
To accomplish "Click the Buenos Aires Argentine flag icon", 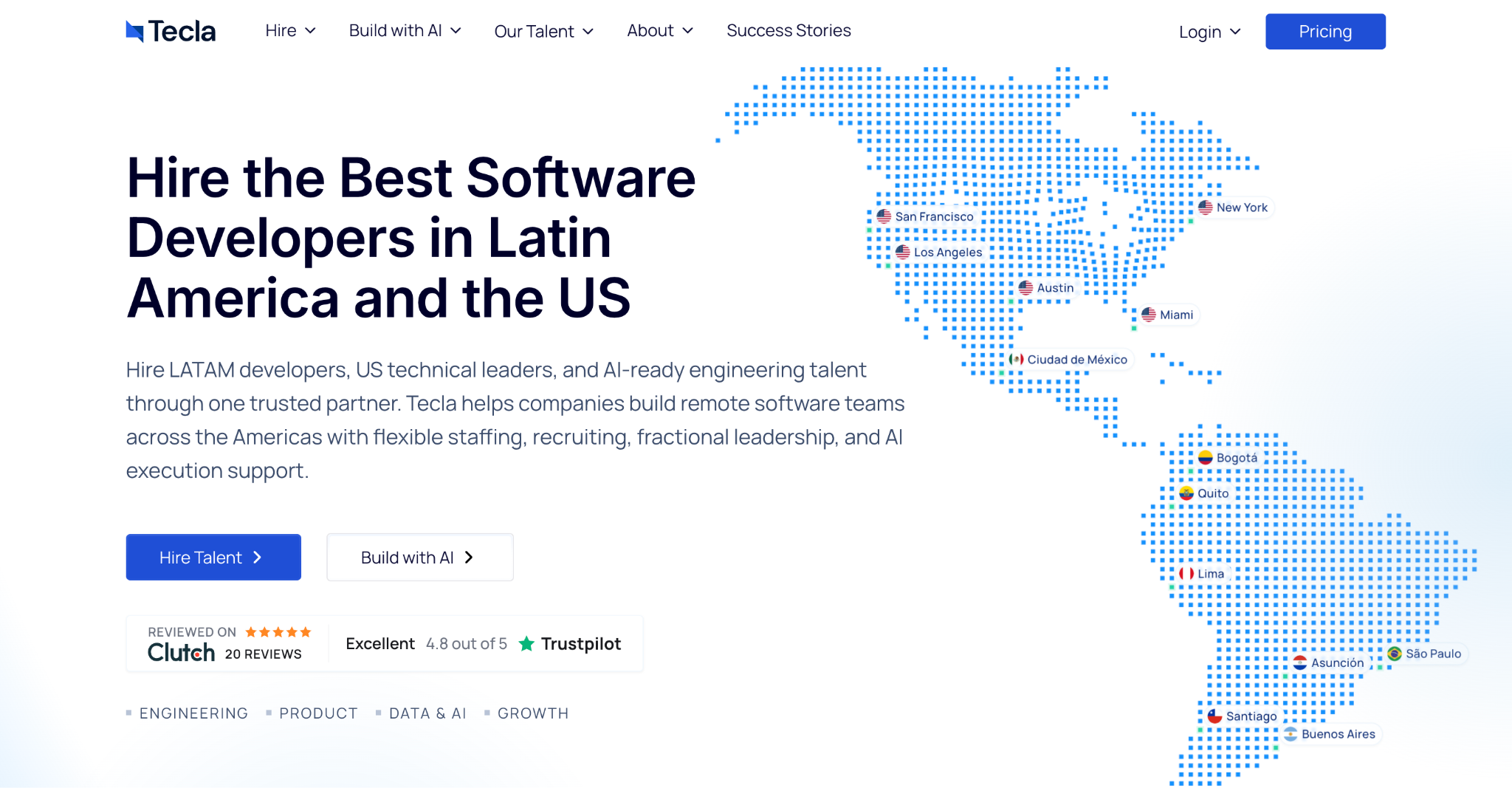I will point(1291,734).
